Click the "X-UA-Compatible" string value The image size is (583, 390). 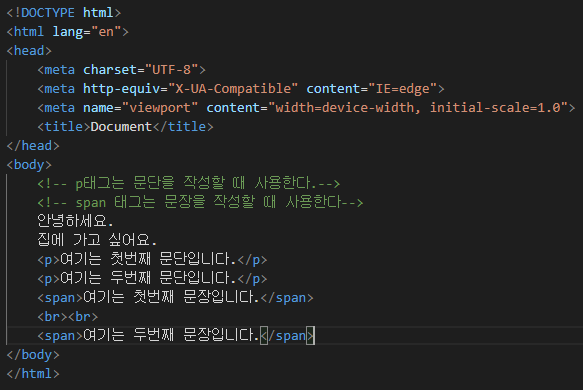click(233, 89)
